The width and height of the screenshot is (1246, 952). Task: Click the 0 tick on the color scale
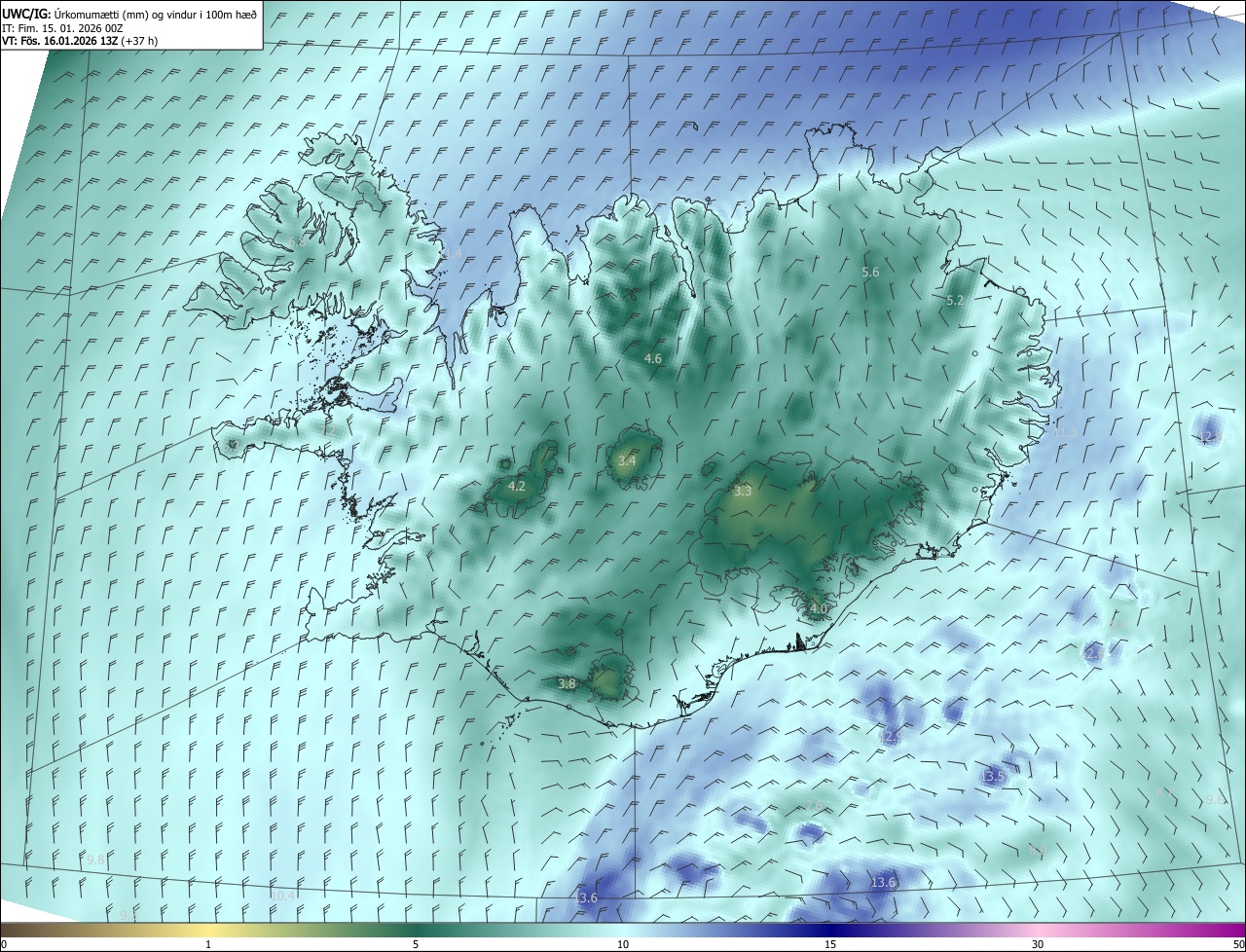(x=4, y=944)
